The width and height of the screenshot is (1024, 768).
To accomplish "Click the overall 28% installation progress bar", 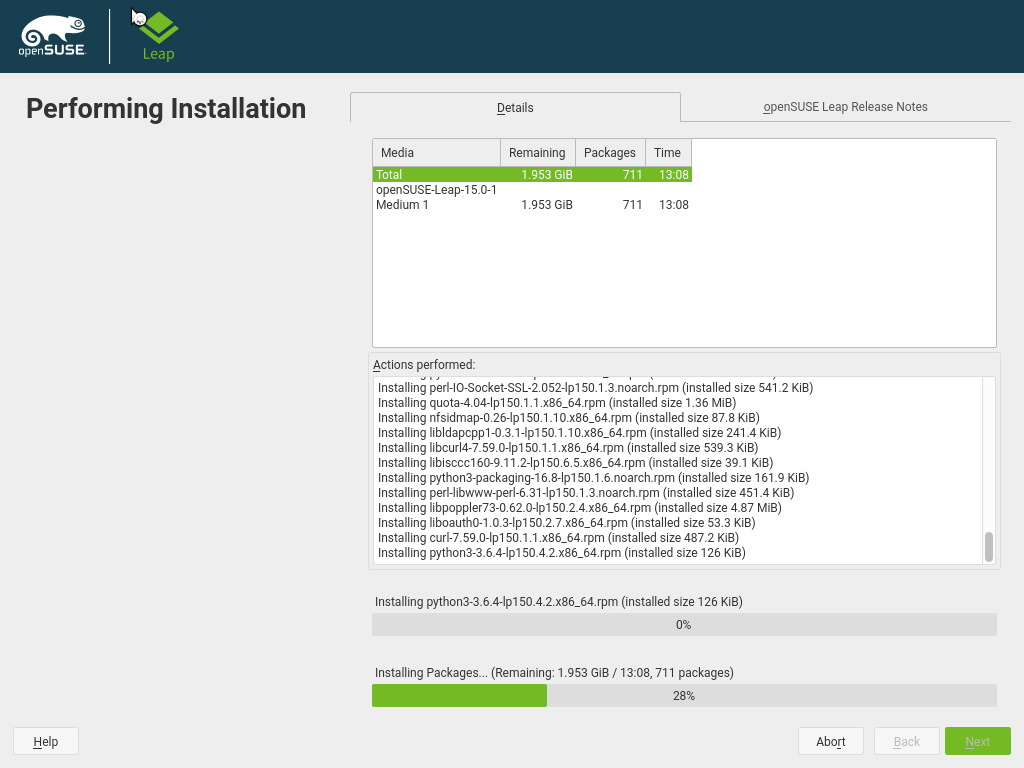I will [684, 696].
